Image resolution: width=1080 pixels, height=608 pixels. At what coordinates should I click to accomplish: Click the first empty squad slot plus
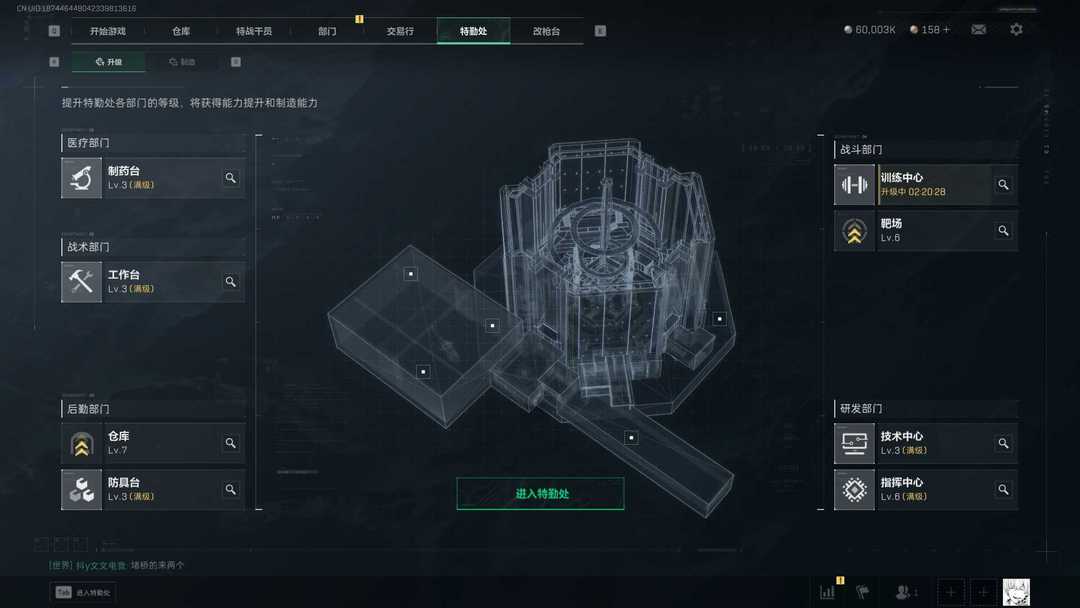(x=951, y=592)
